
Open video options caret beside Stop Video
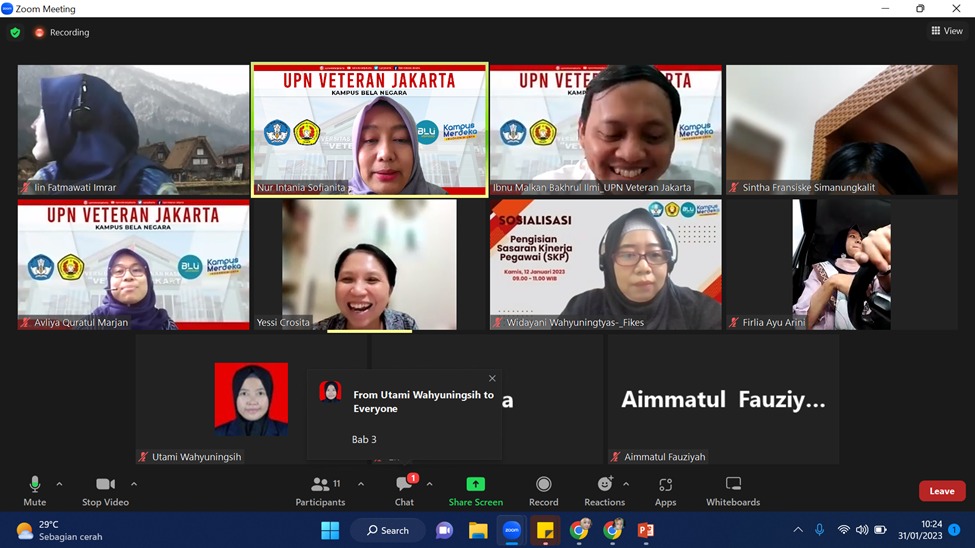tap(134, 485)
